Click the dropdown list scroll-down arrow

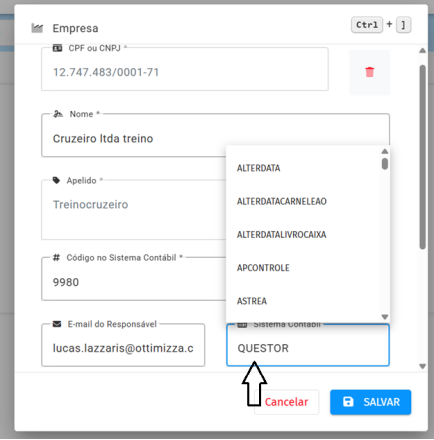point(385,317)
